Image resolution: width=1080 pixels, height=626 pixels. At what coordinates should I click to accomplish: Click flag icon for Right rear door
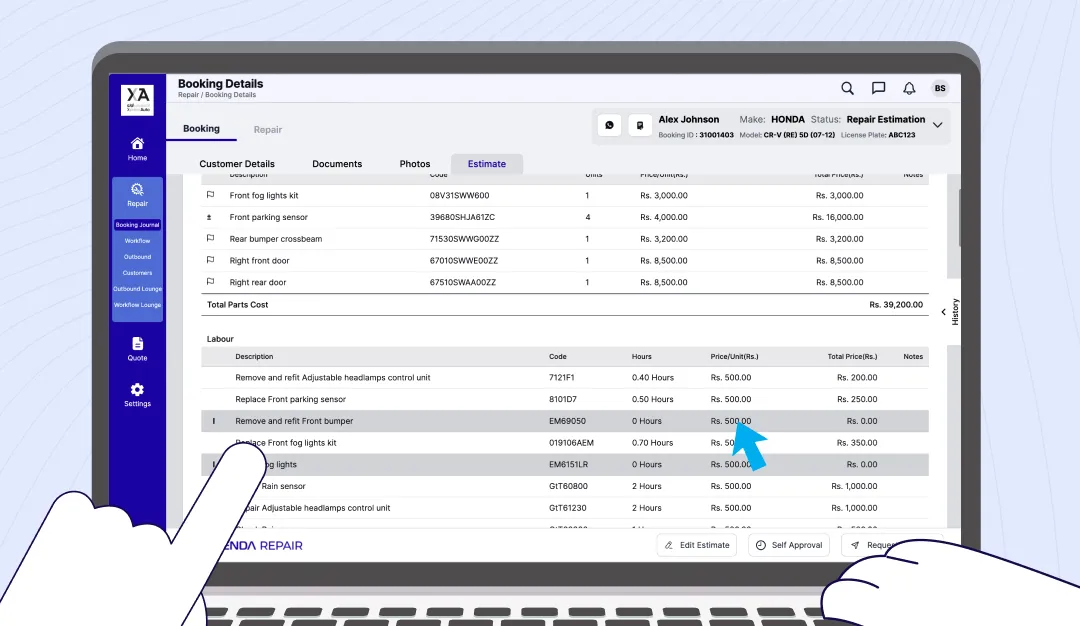210,282
